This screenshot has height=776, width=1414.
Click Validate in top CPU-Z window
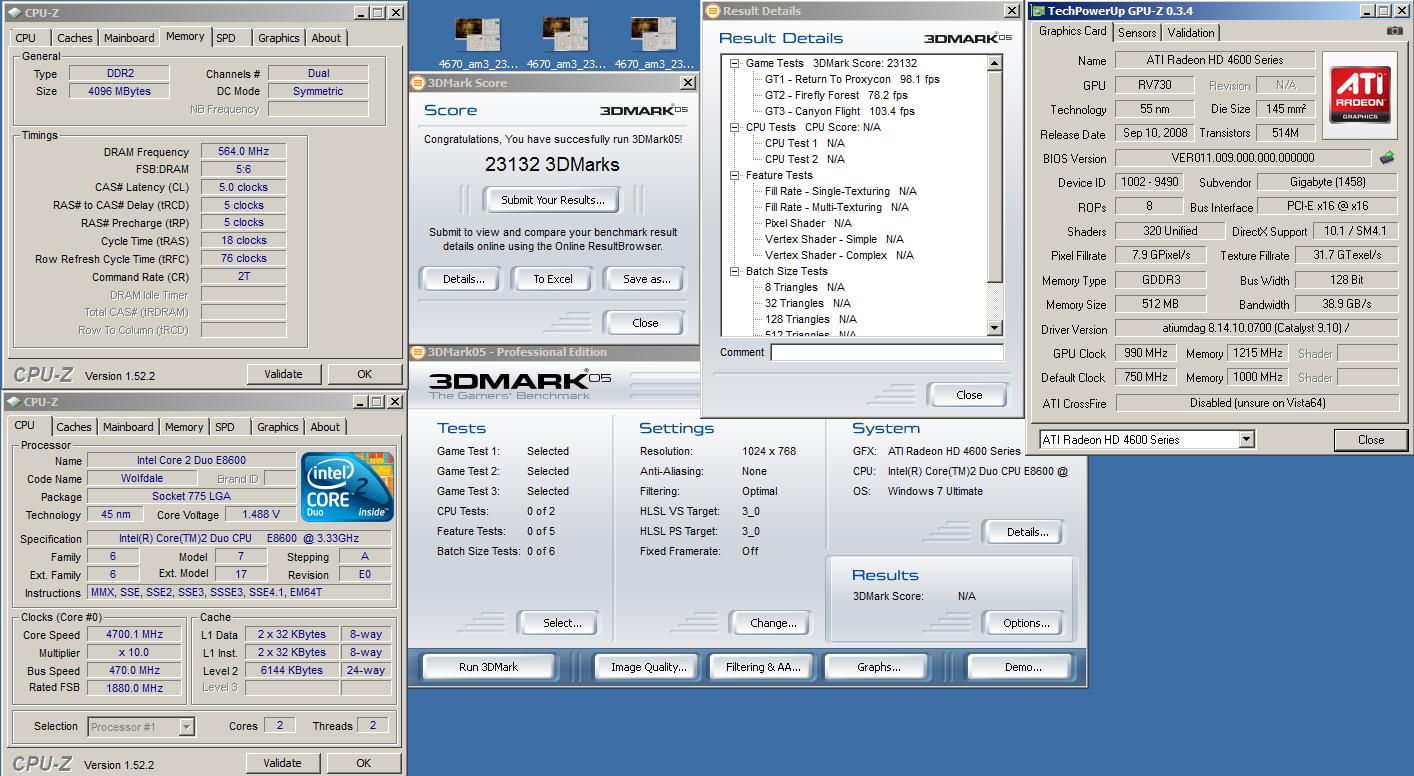point(283,374)
